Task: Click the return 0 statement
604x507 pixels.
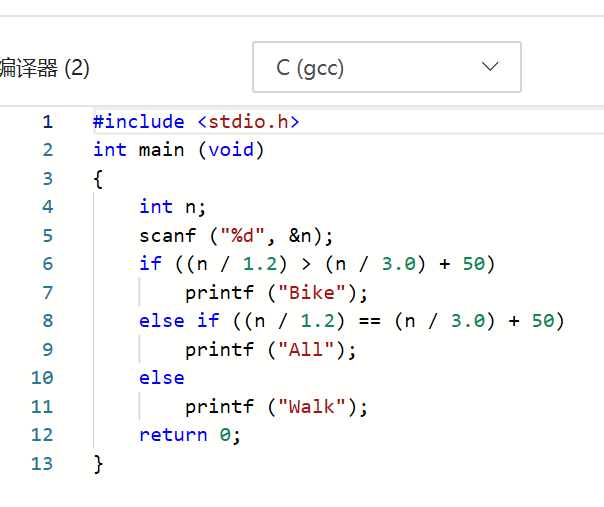Action: pos(190,435)
